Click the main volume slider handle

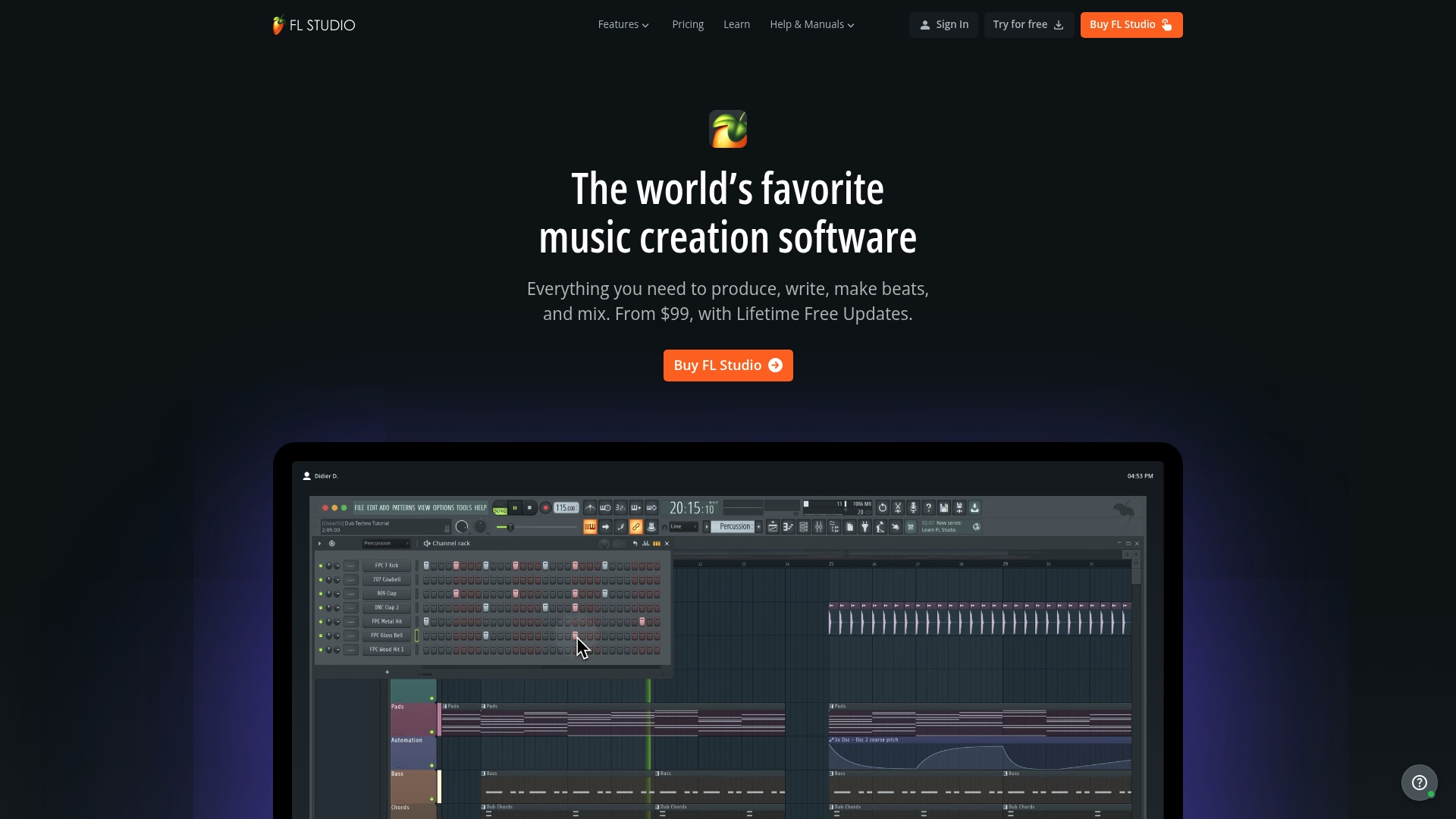coord(510,527)
